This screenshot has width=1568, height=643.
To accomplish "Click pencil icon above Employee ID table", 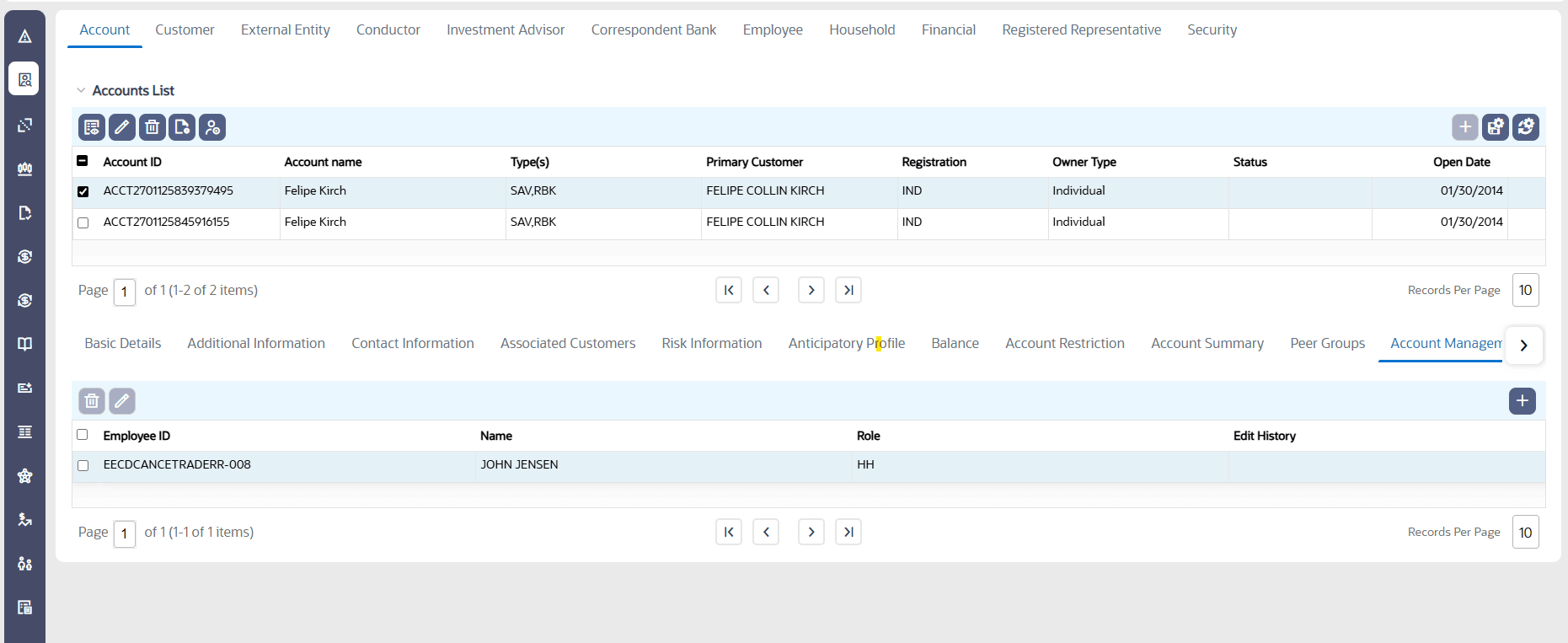I will click(x=122, y=401).
